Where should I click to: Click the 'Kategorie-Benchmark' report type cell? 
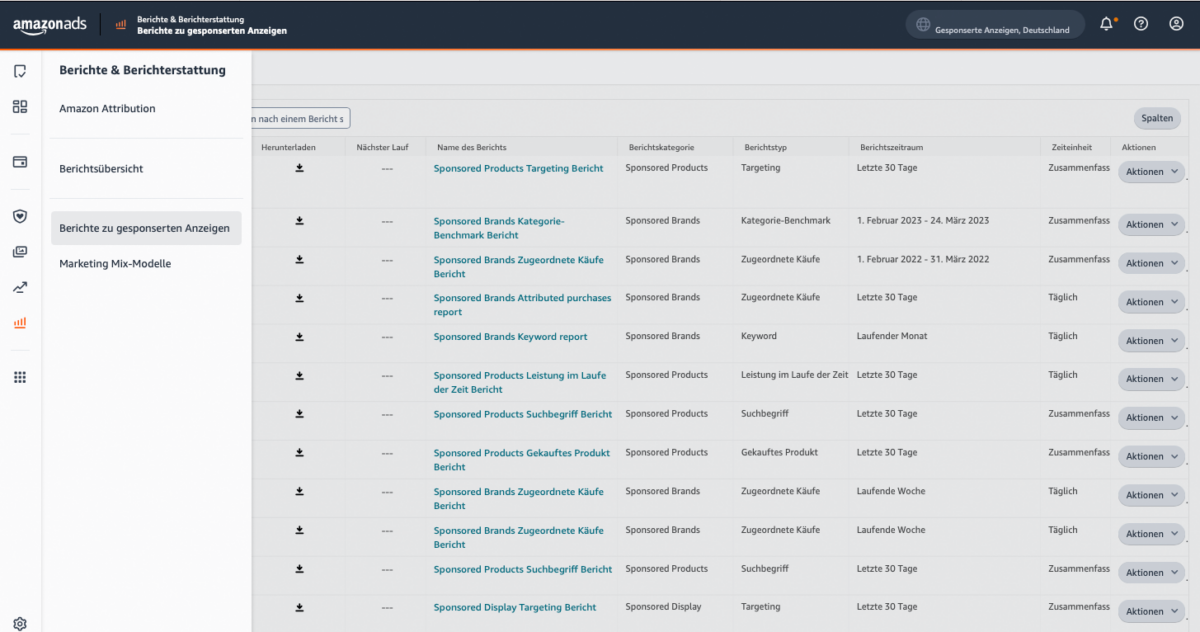coord(786,221)
